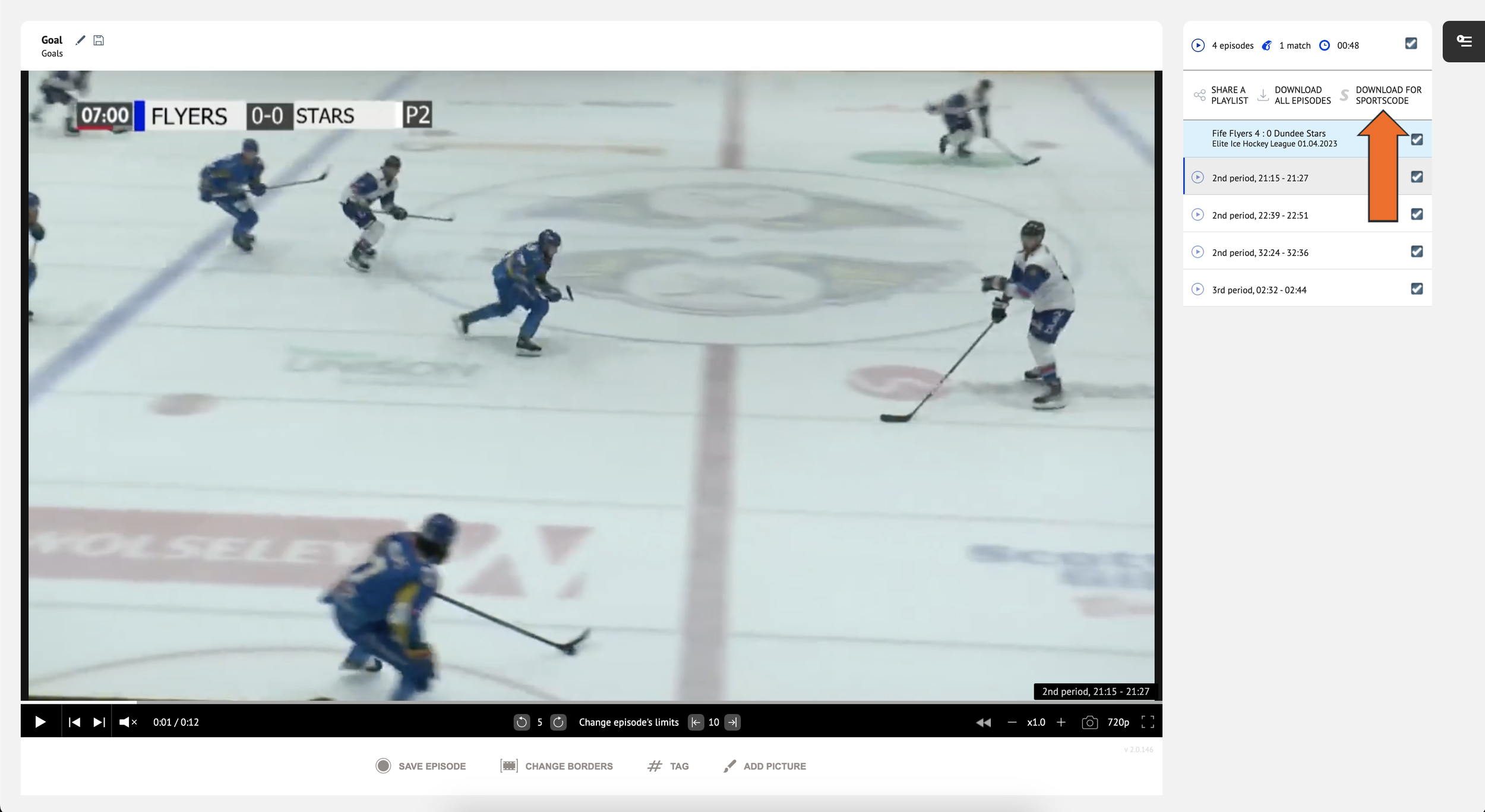Play the 2nd period 32:24 - 32:36 episode
Image resolution: width=1485 pixels, height=812 pixels.
click(x=1198, y=252)
